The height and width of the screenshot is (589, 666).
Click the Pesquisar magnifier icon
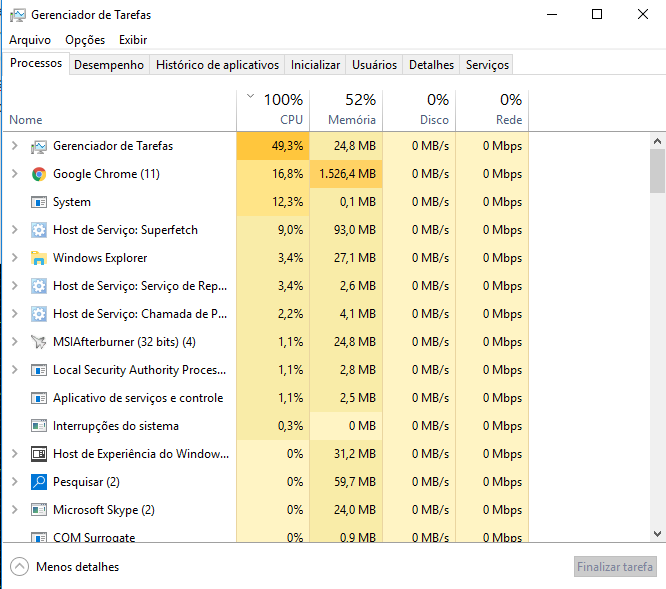pyautogui.click(x=39, y=482)
